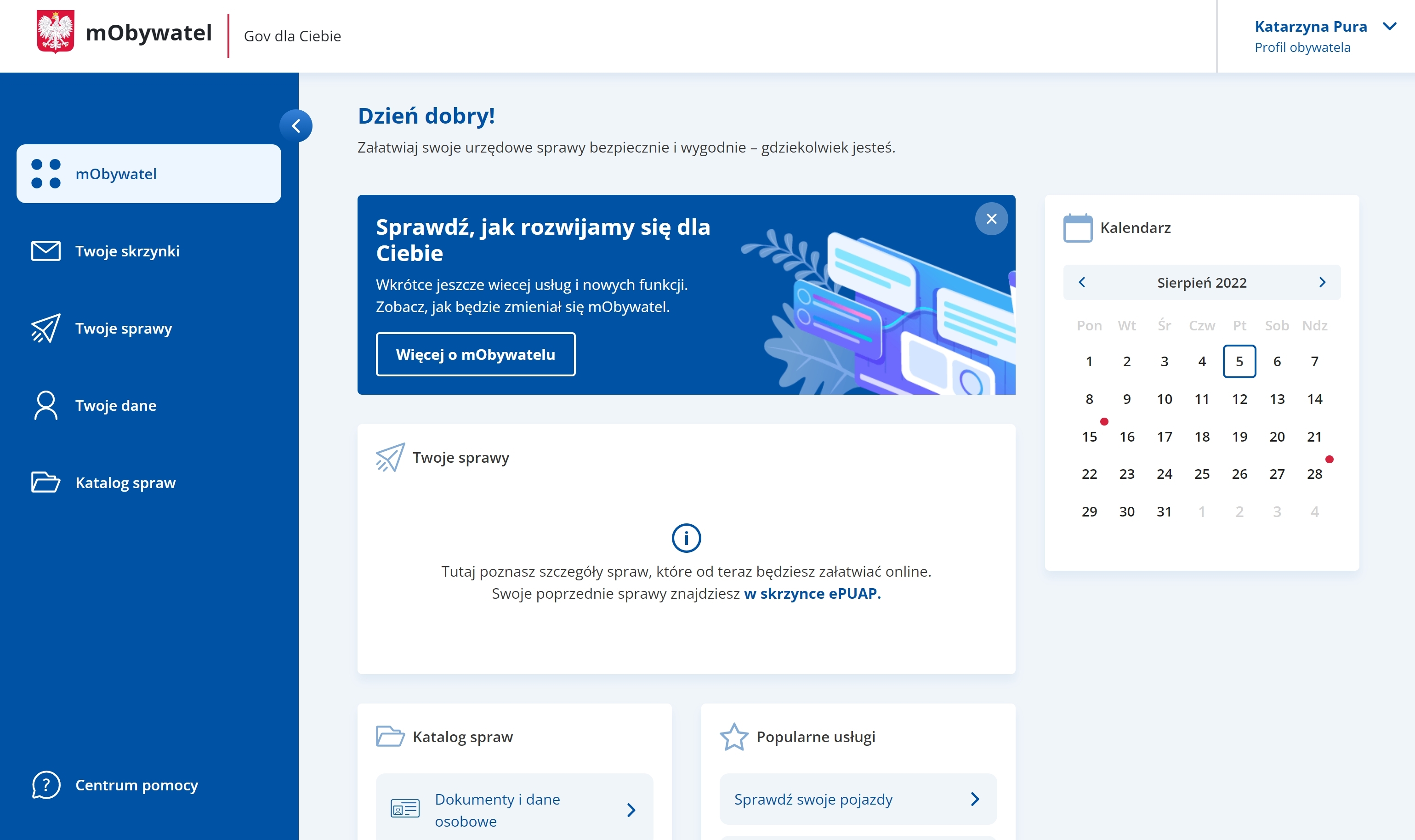The width and height of the screenshot is (1415, 840).
Task: Click the Popularne usługi heading
Action: pyautogui.click(x=816, y=737)
